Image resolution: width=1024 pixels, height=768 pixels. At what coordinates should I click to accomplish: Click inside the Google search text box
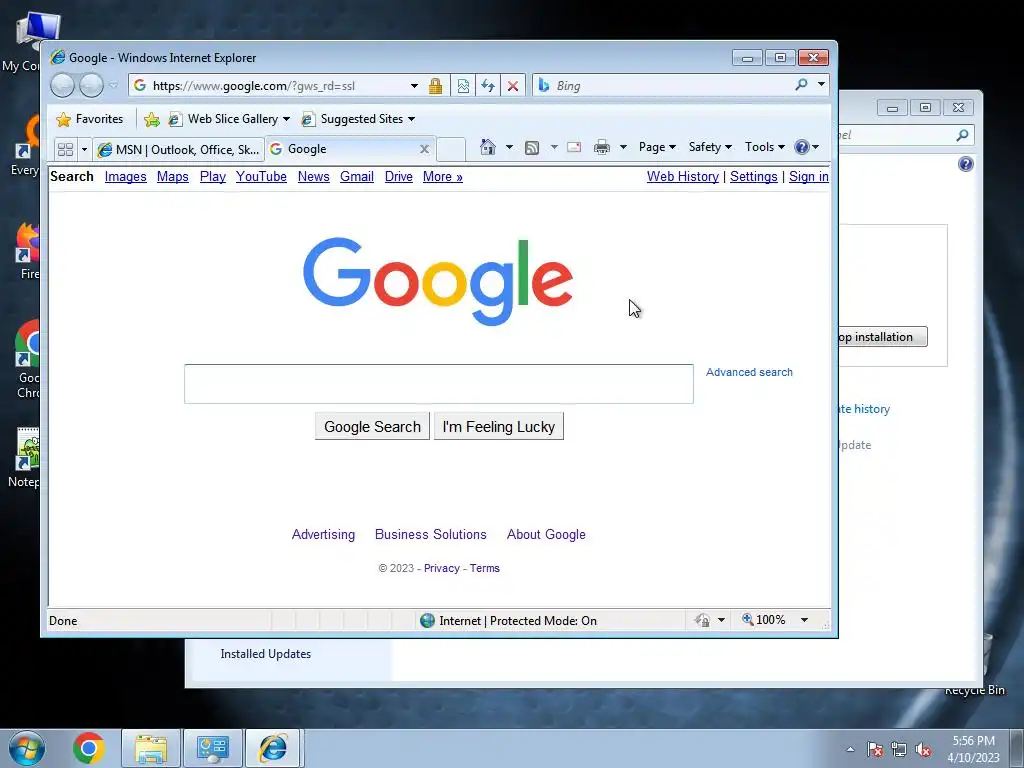439,384
